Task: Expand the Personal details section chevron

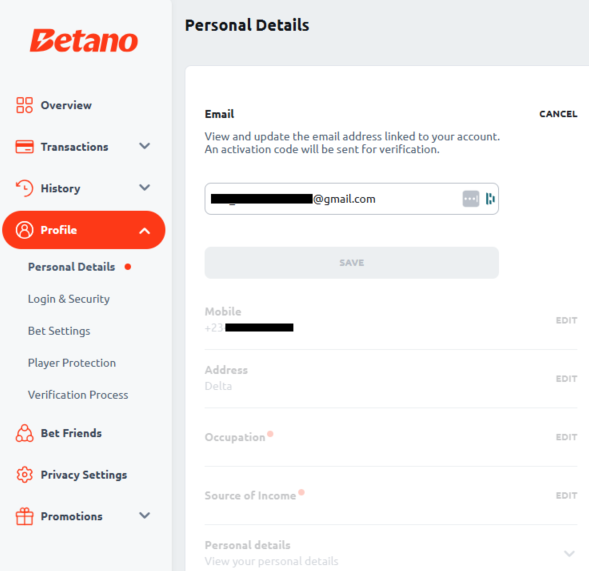Action: tap(569, 554)
